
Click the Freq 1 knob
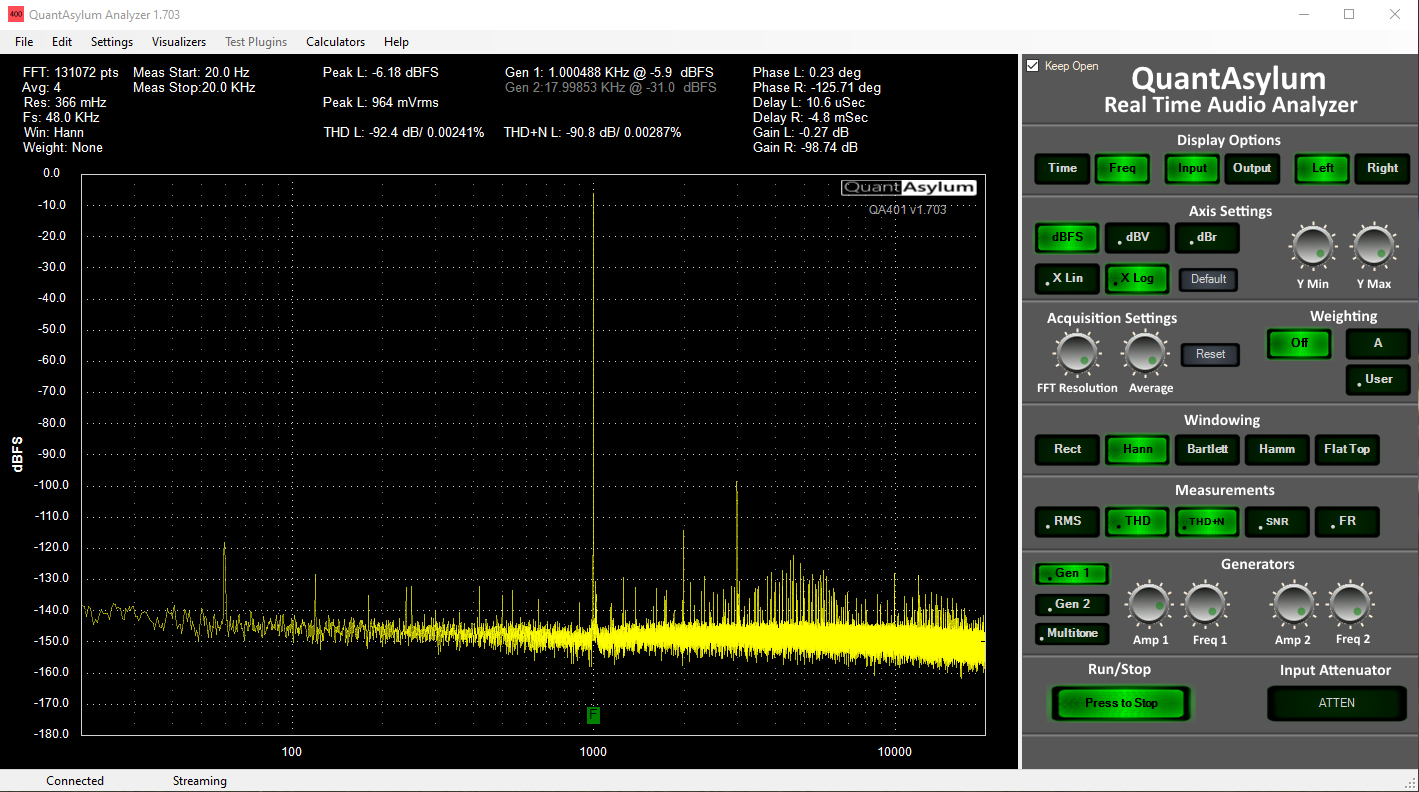point(1207,605)
